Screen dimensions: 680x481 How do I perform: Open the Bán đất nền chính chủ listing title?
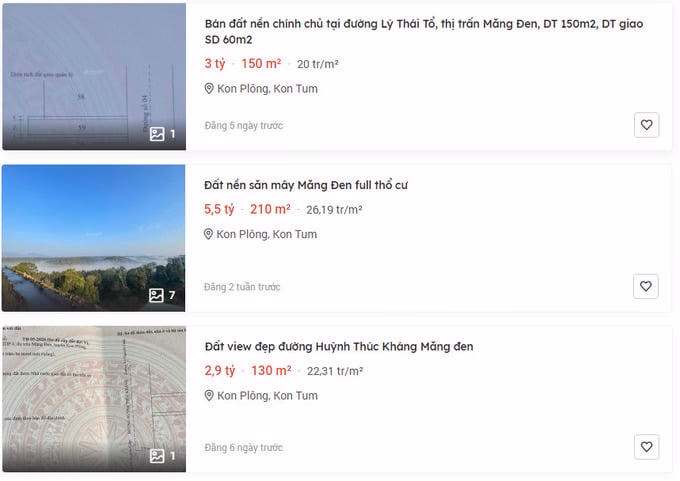pyautogui.click(x=424, y=32)
